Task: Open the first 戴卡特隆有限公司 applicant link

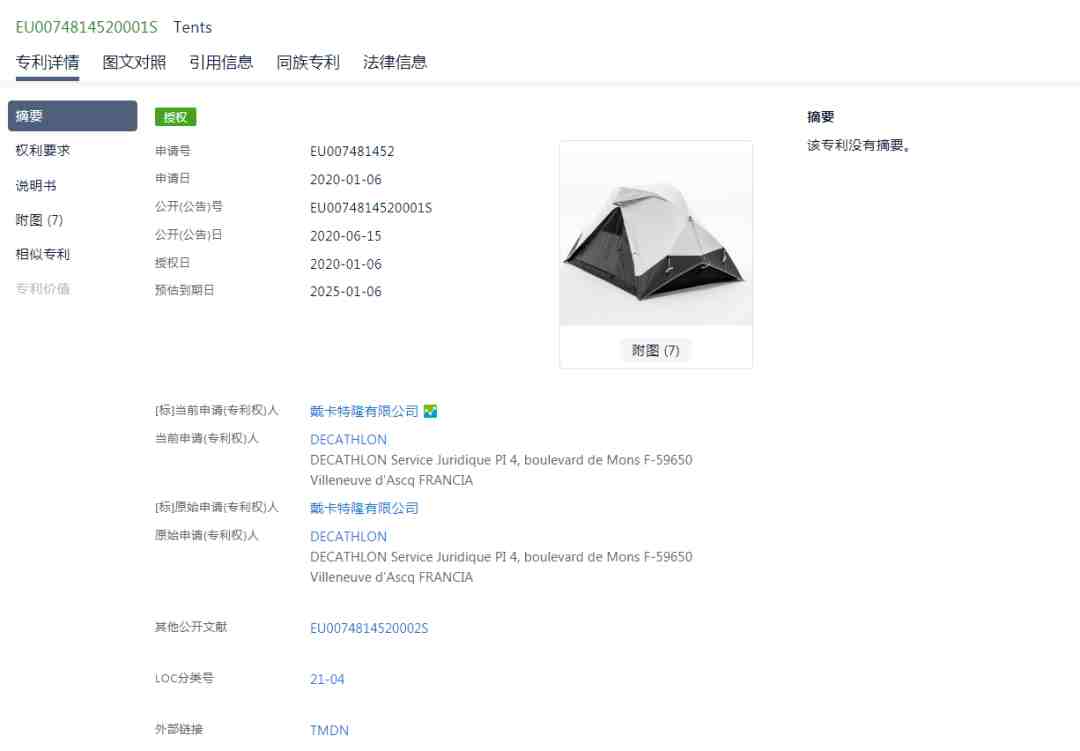Action: point(364,411)
